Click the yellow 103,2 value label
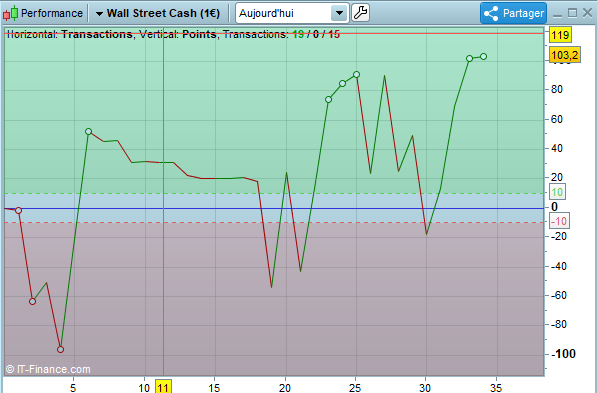This screenshot has width=597, height=393. tap(565, 55)
